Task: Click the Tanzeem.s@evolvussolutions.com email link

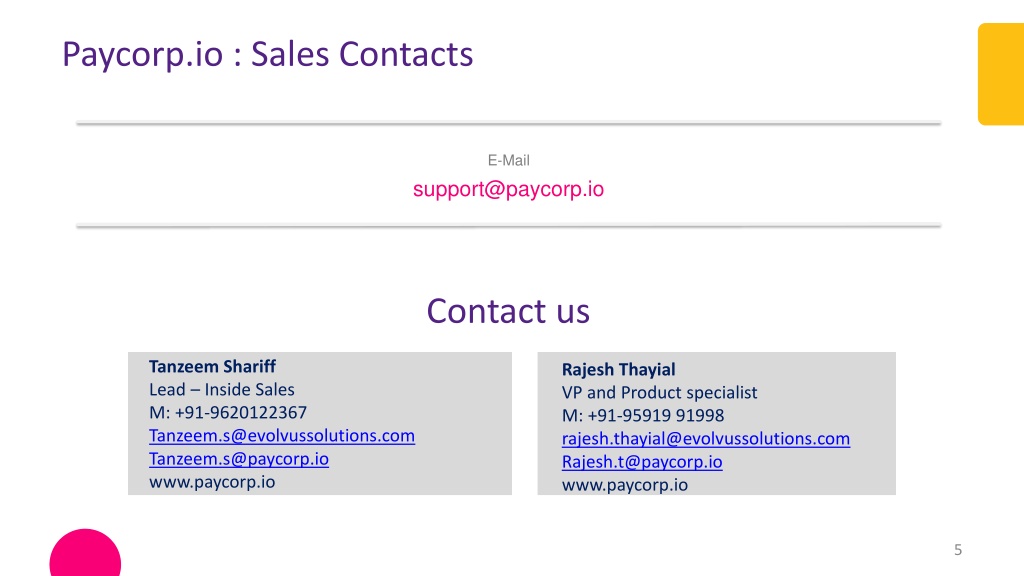Action: pos(281,436)
